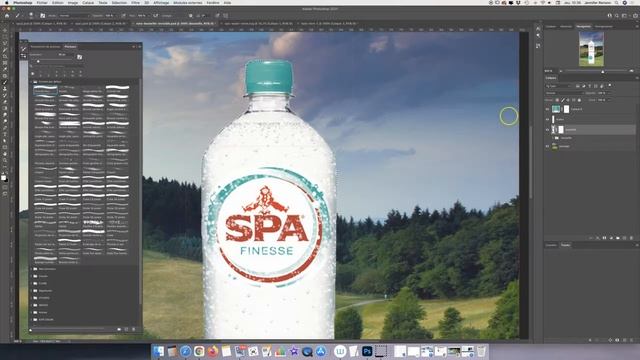Image resolution: width=640 pixels, height=360 pixels.
Task: Open smoothing options gear icon
Action: [x=191, y=16]
